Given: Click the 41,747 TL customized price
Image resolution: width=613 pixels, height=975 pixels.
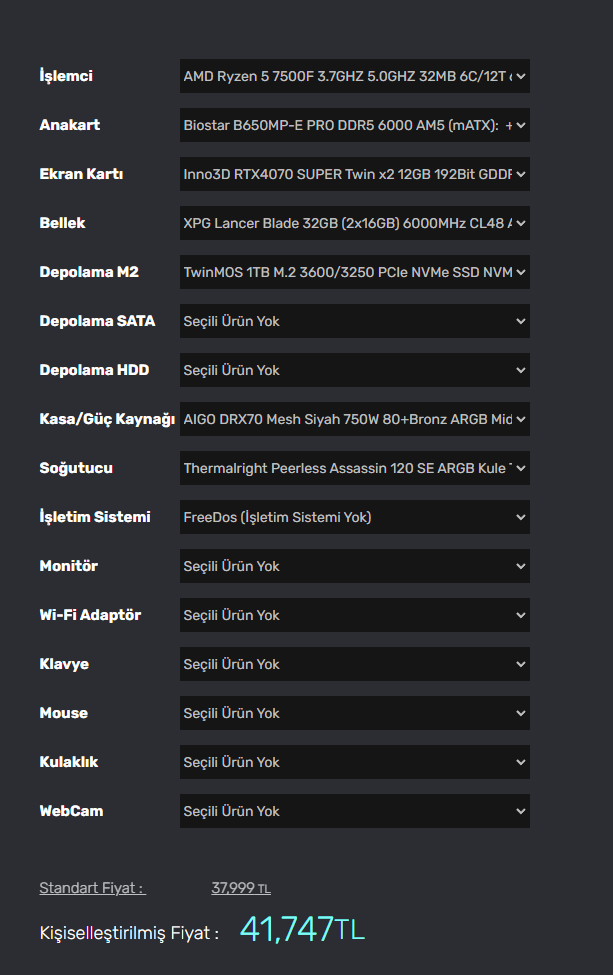Looking at the screenshot, I should point(302,930).
